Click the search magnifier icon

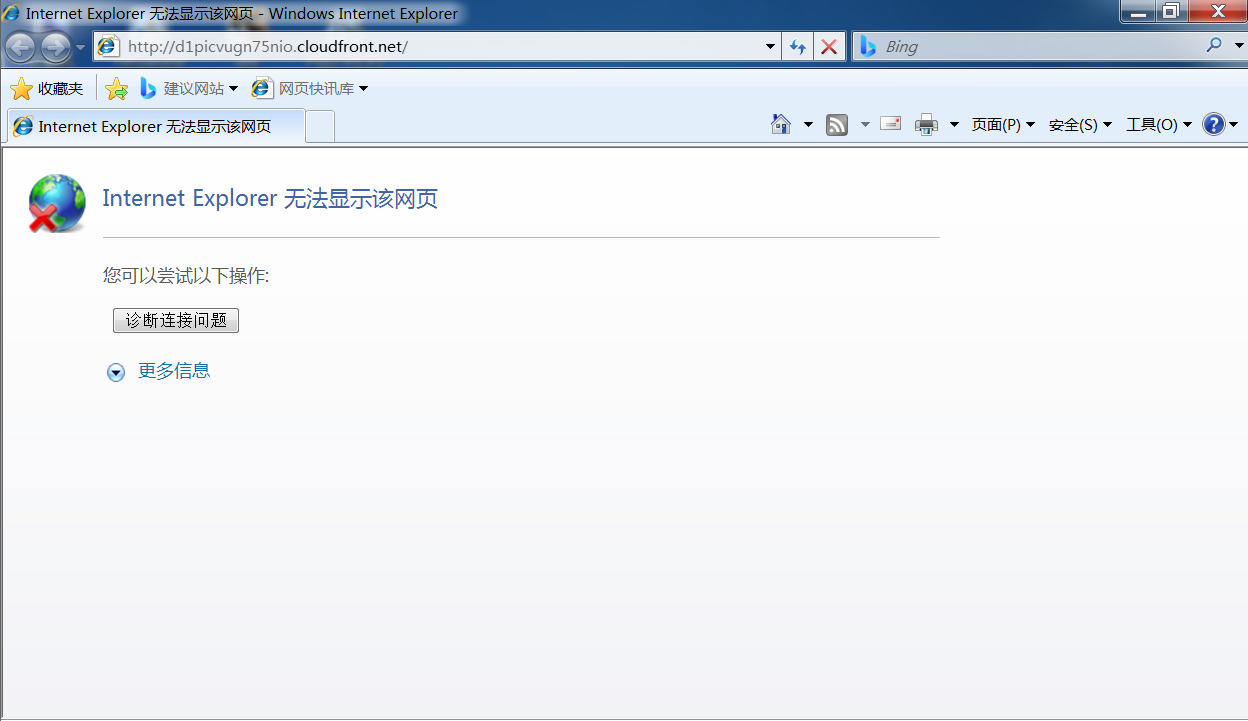[x=1214, y=45]
